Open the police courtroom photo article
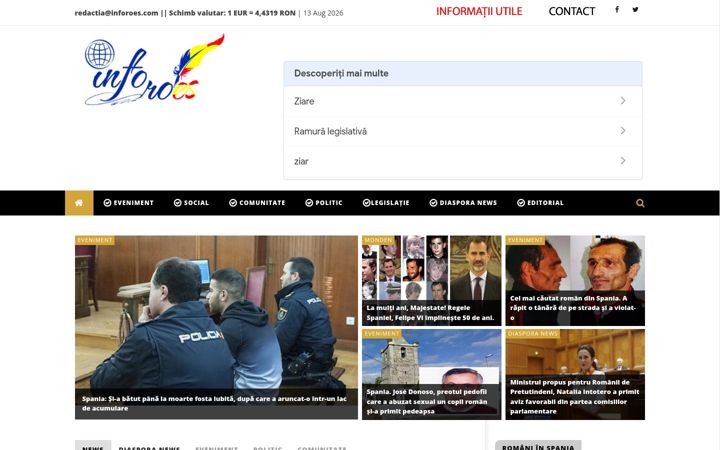This screenshot has height=450, width=720. click(216, 312)
